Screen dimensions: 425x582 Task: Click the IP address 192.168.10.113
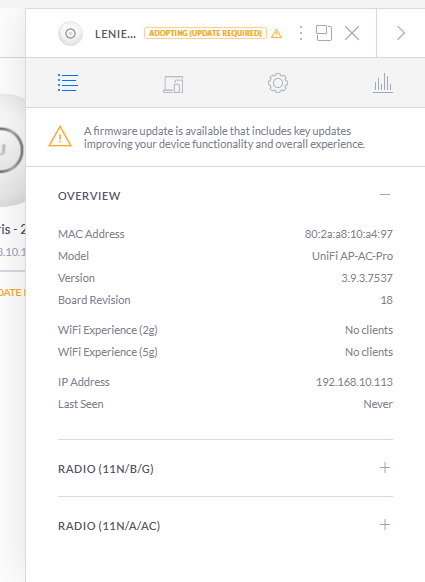(354, 382)
